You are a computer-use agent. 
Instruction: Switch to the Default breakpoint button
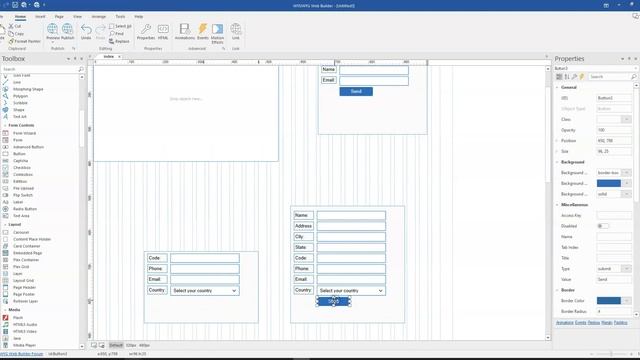coord(116,345)
